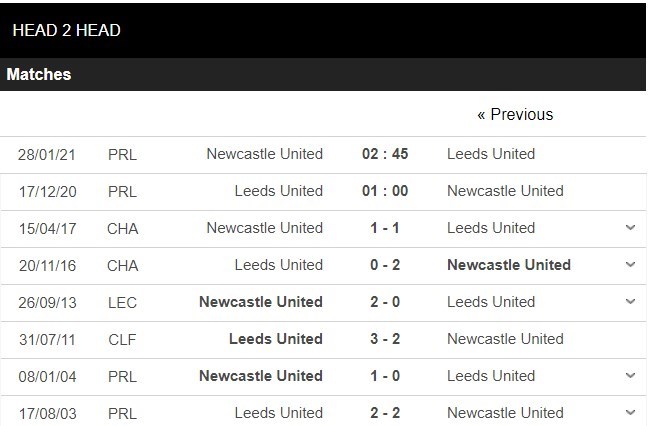Click the LEC competition label
The height and width of the screenshot is (426, 649).
(x=122, y=302)
